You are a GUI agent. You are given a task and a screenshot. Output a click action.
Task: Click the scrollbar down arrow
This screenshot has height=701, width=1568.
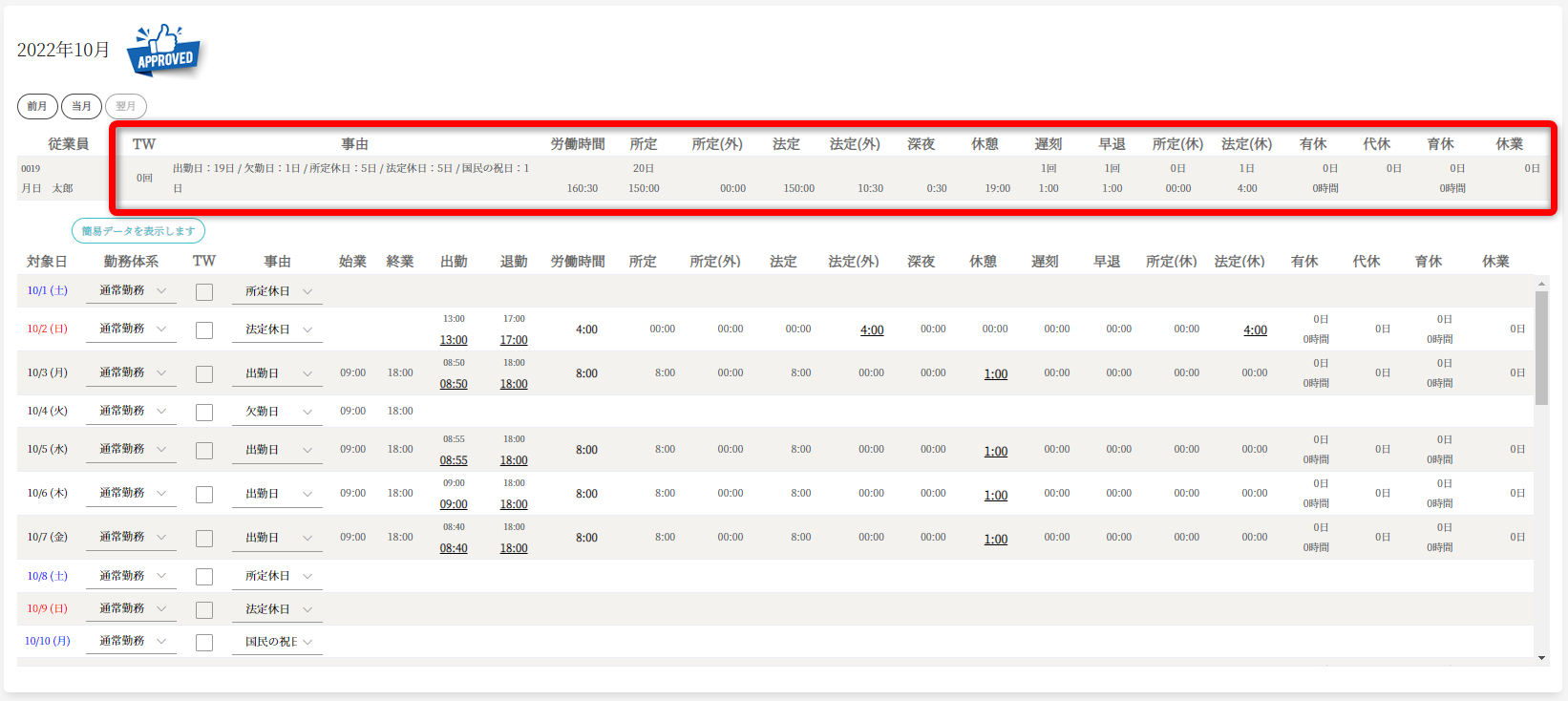point(1541,658)
